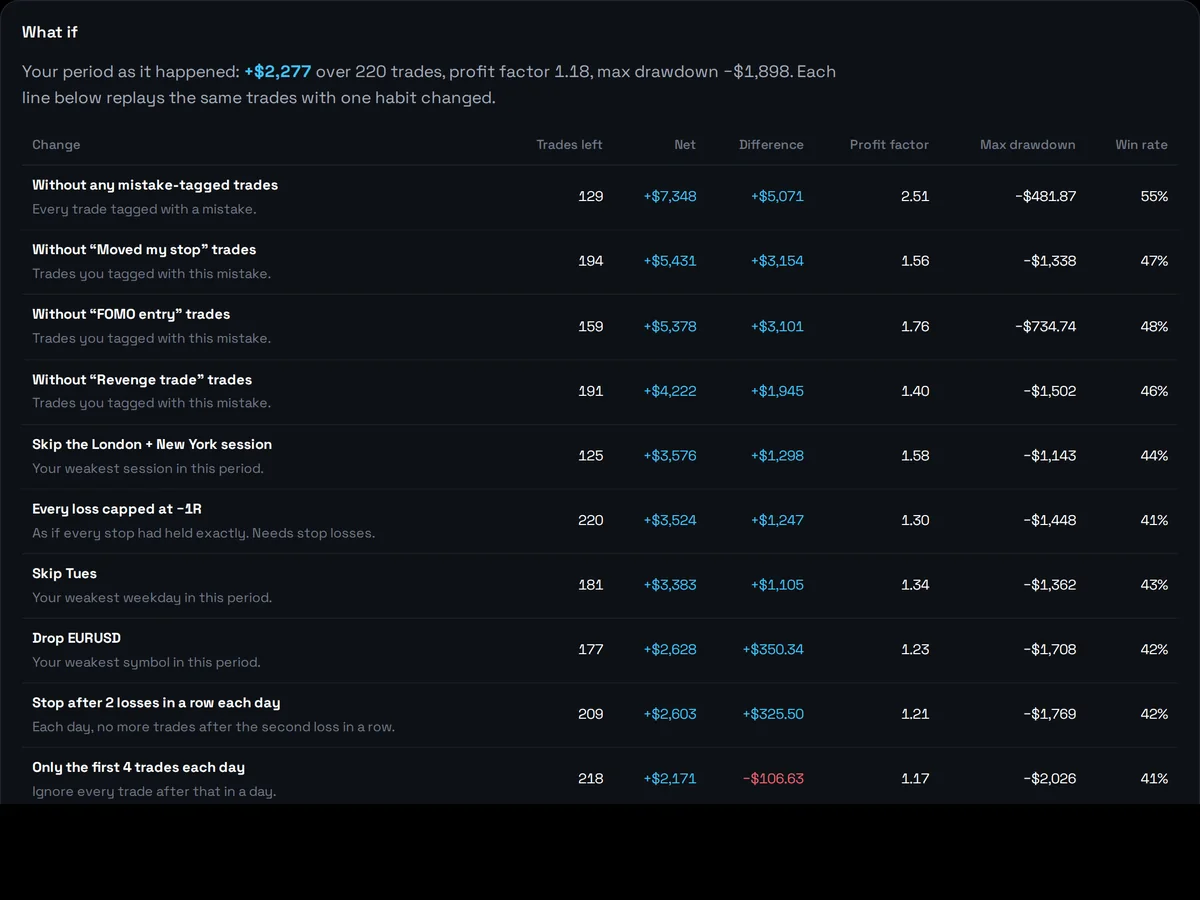Click the 2.51 profit factor value
The height and width of the screenshot is (900, 1200).
[915, 196]
